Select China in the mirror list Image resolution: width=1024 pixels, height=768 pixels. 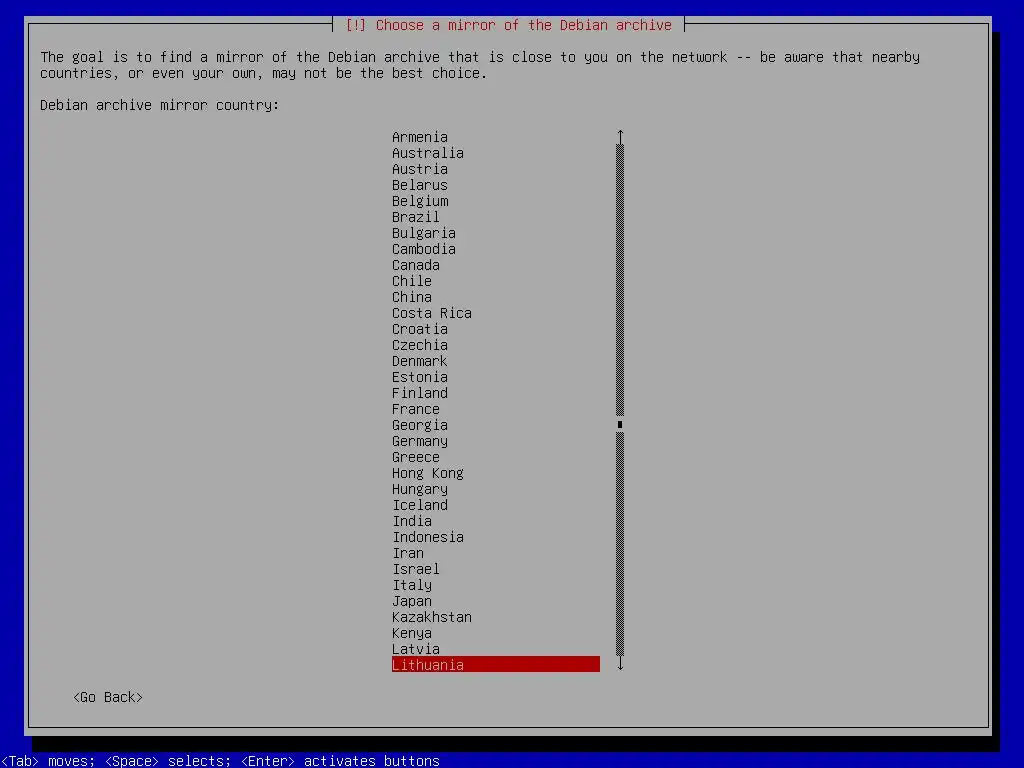coord(412,297)
